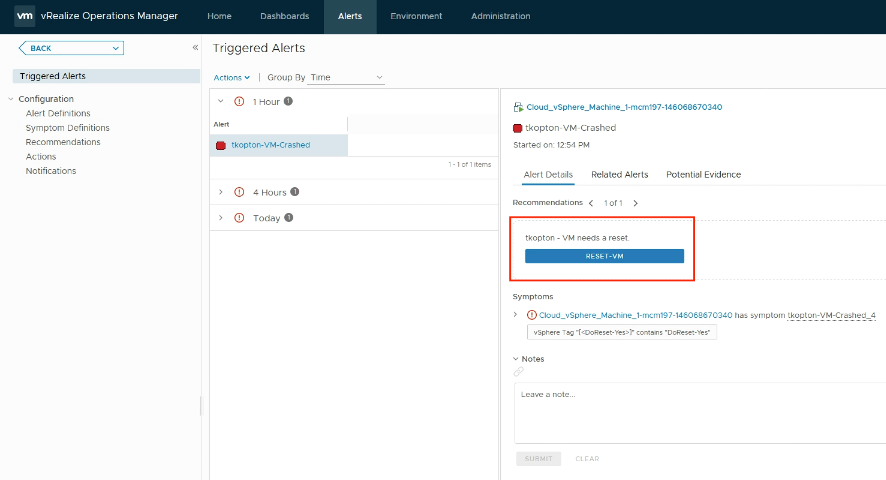Expand the symptom row details
The width and height of the screenshot is (886, 480).
515,314
